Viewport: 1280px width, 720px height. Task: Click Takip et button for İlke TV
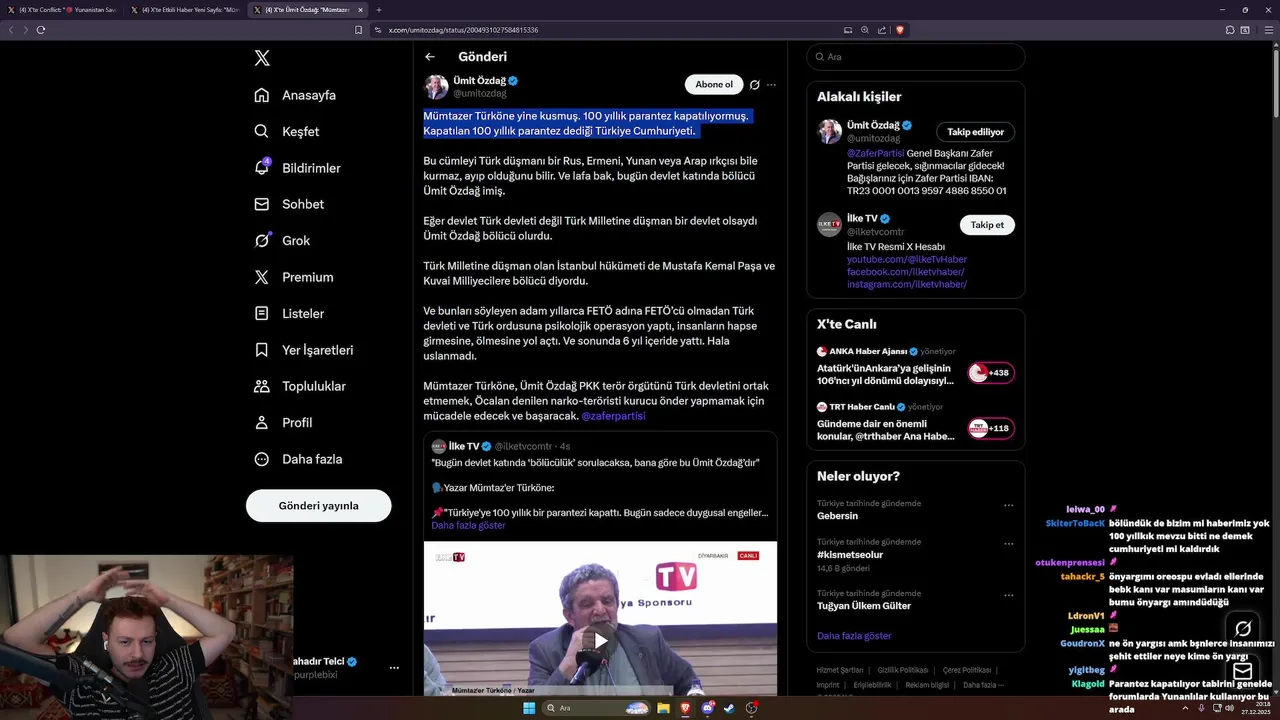(987, 225)
